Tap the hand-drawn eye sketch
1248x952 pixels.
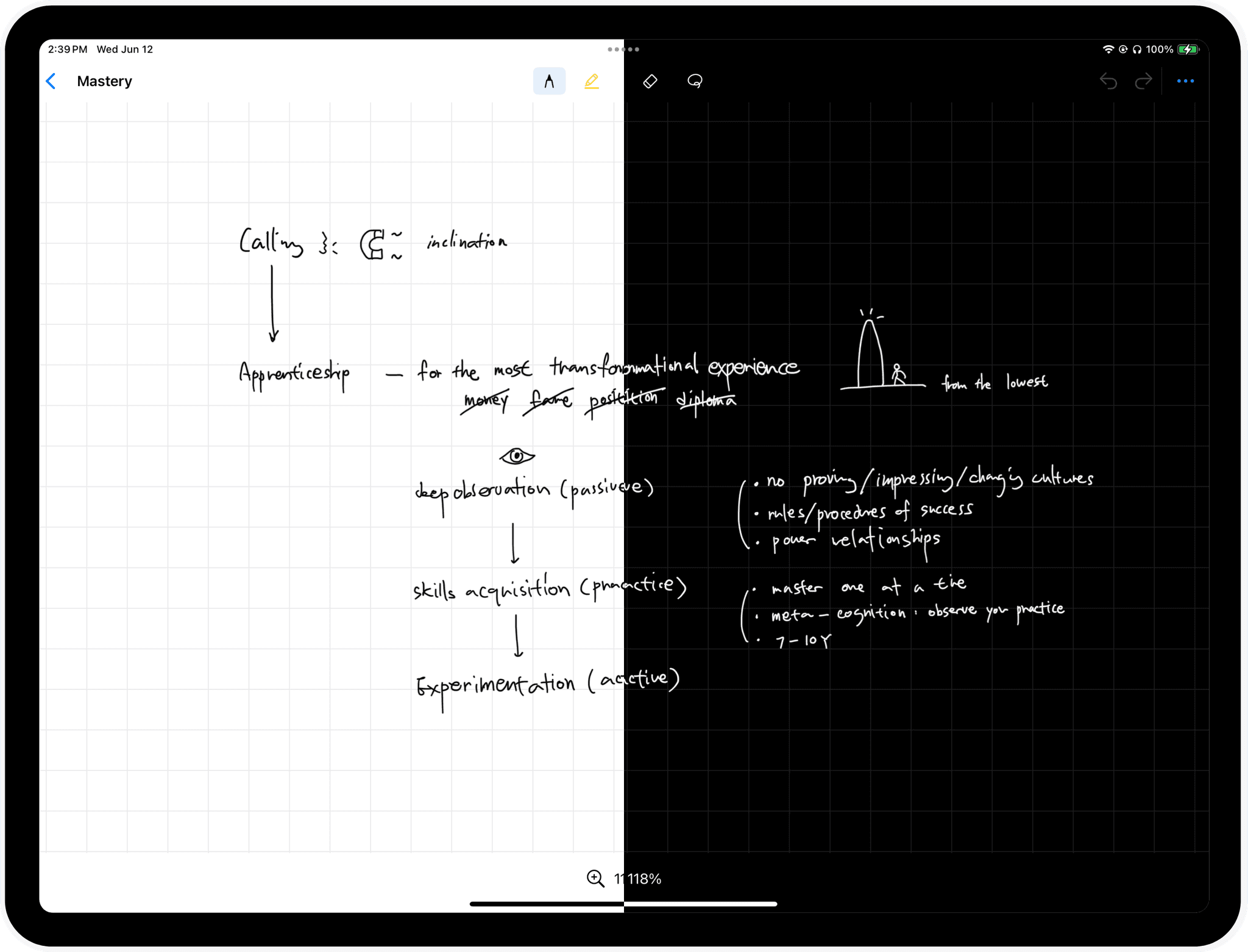point(517,456)
